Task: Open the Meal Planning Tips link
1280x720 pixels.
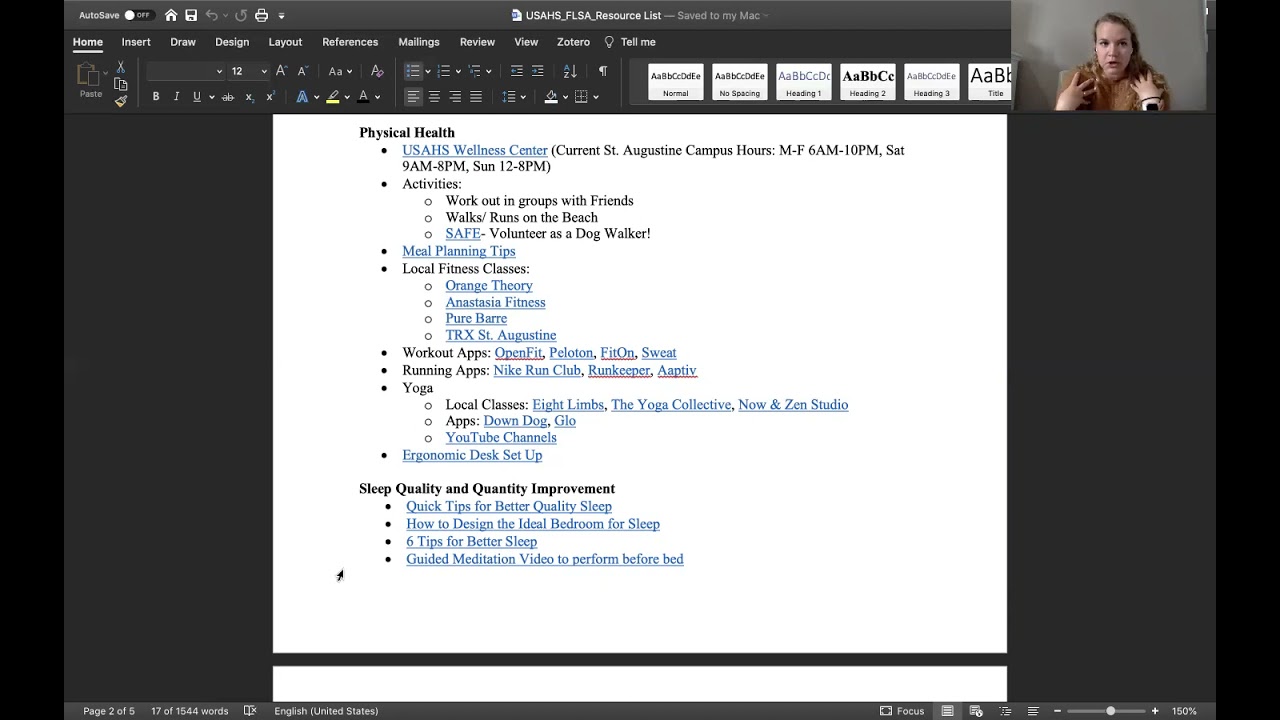Action: coord(459,251)
